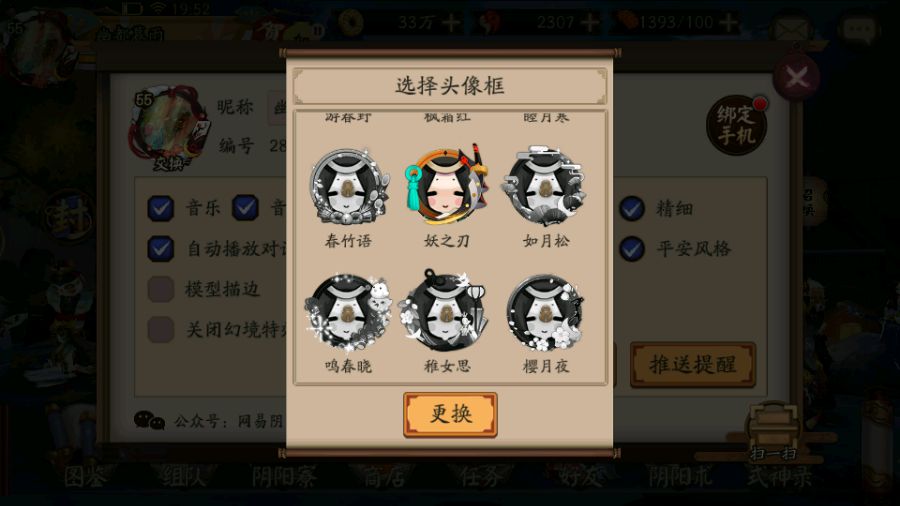The height and width of the screenshot is (506, 900).
Task: Toggle the 自动播放对话 checkbox
Action: (x=161, y=248)
